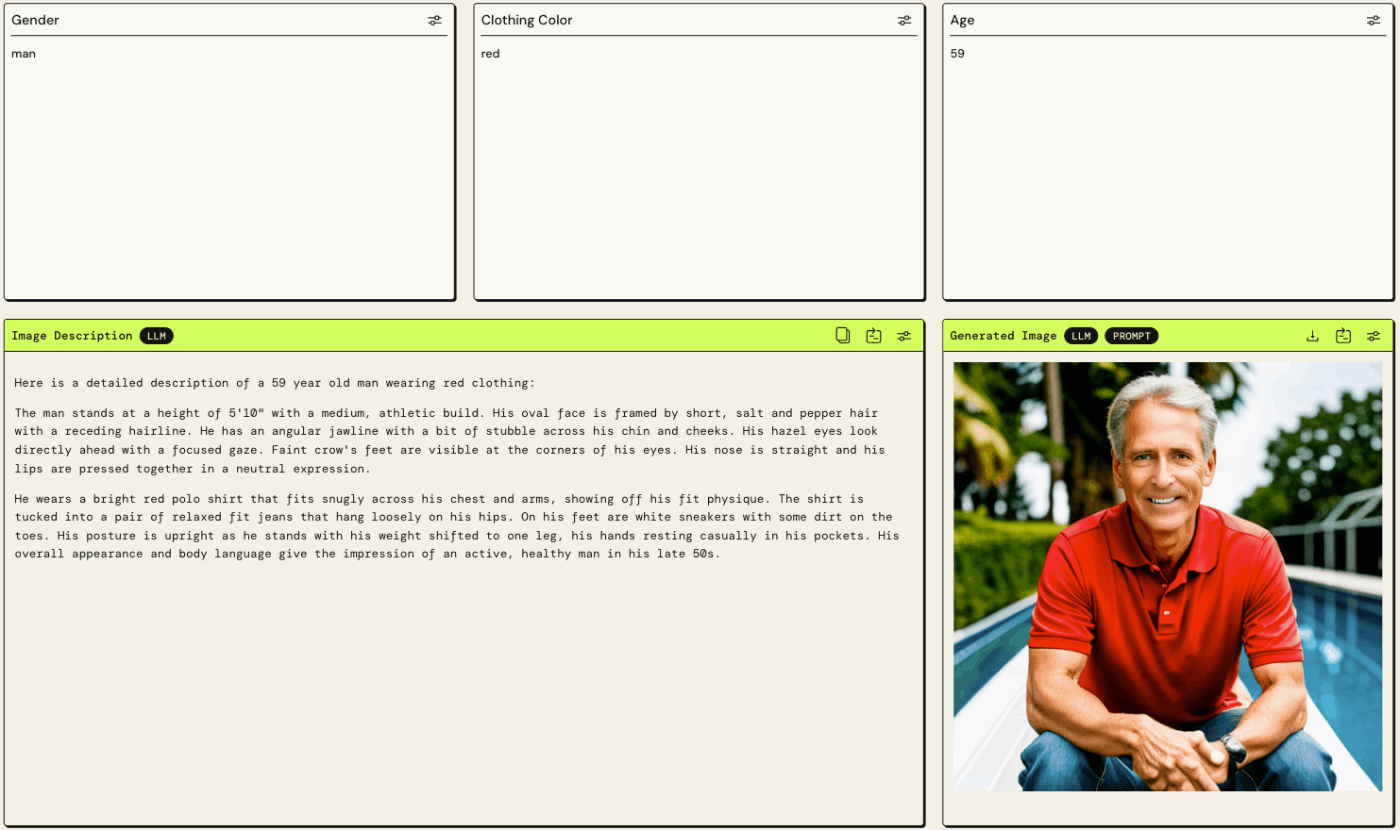Click the Age field containing '59'
Screen dimensions: 1400x830
[x=1167, y=166]
